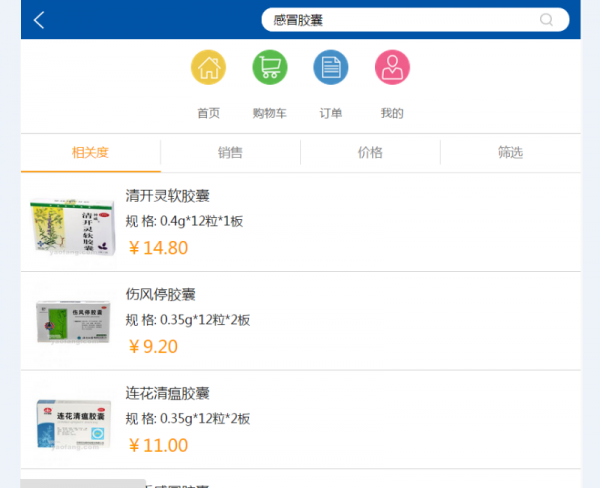Screen dimensions: 600x488
Task: Open the green shopping cart icon
Action: click(x=270, y=67)
